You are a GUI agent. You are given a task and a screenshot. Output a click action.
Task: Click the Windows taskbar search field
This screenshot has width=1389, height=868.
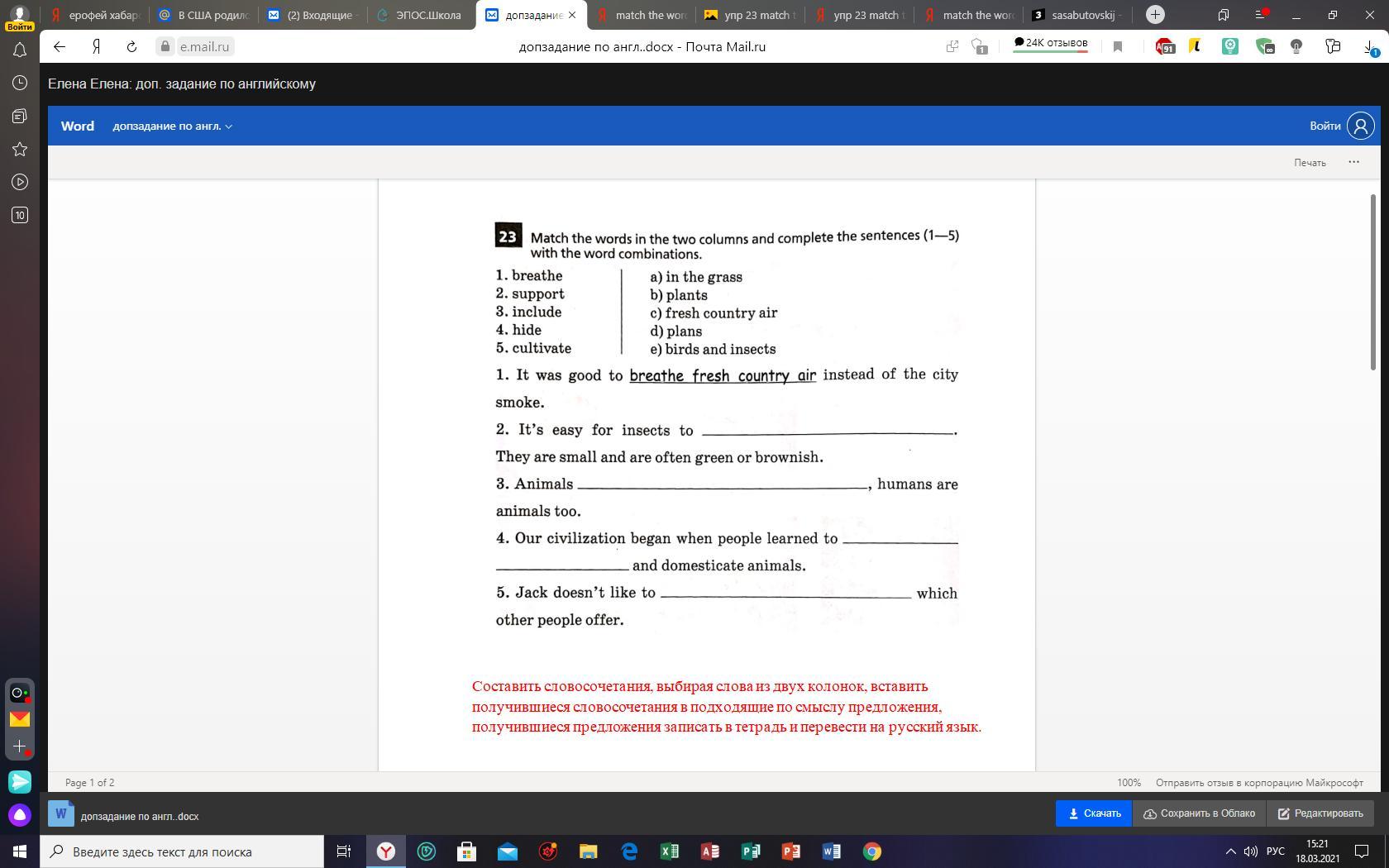182,851
